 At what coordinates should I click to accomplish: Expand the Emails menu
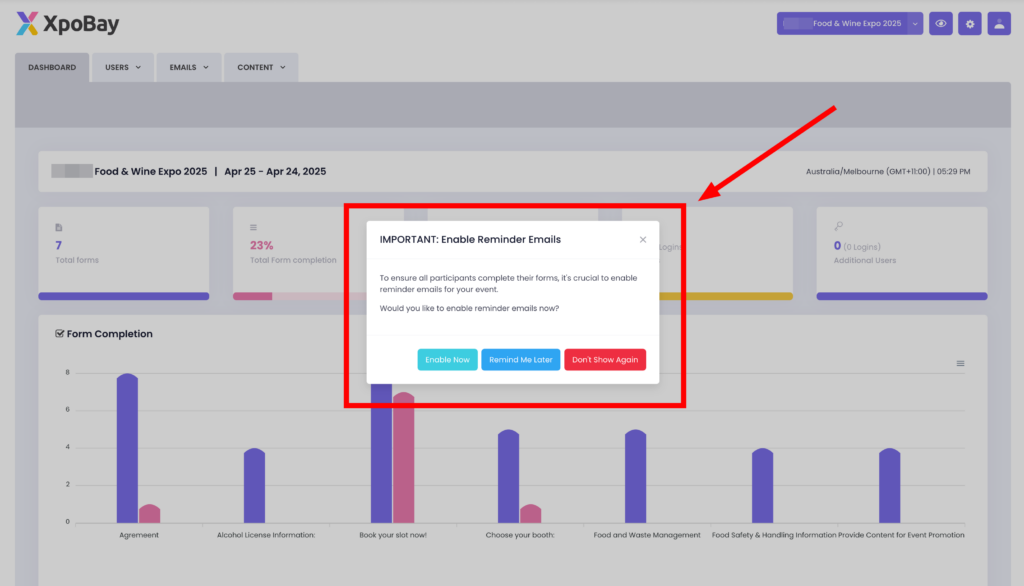189,68
